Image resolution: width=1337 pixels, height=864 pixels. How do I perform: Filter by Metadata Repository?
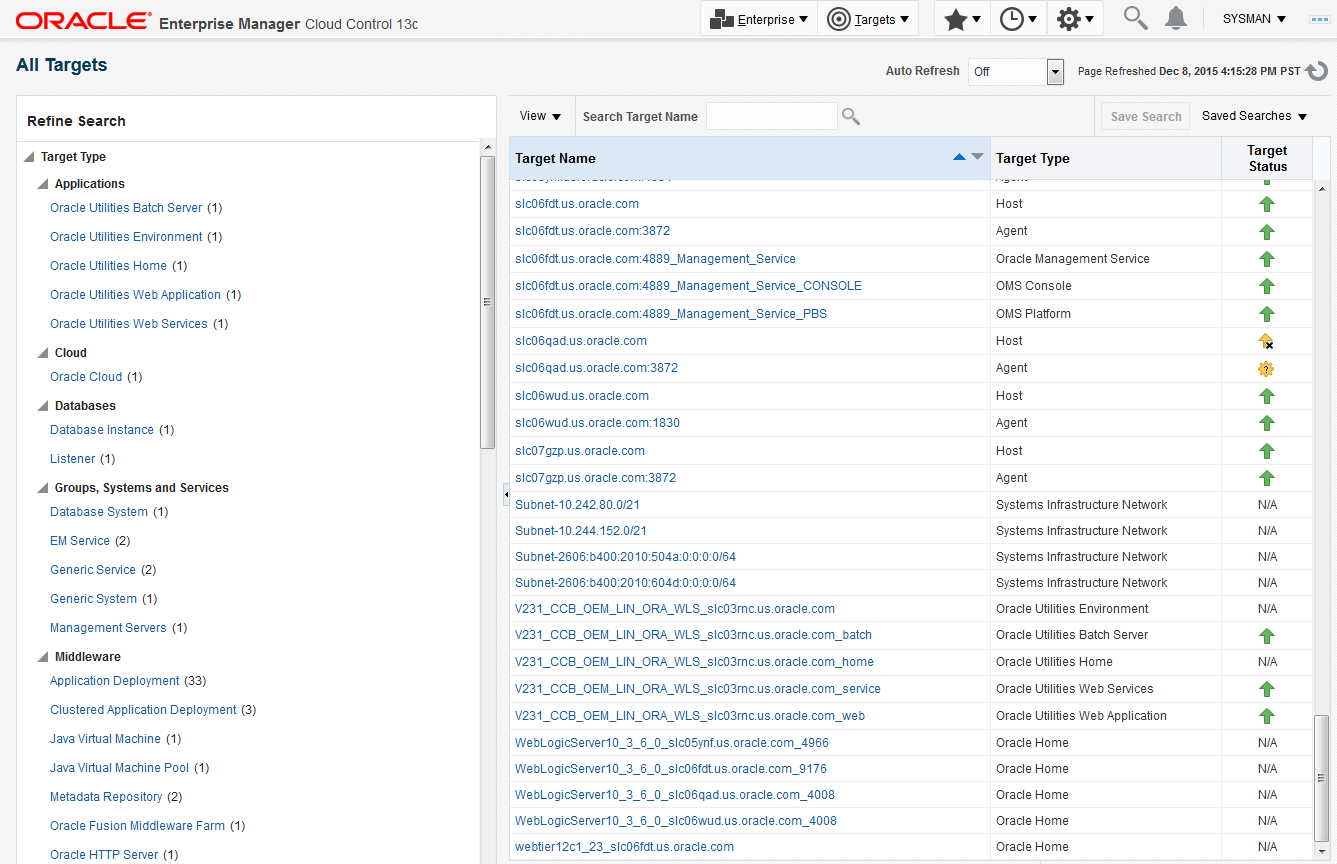[106, 797]
